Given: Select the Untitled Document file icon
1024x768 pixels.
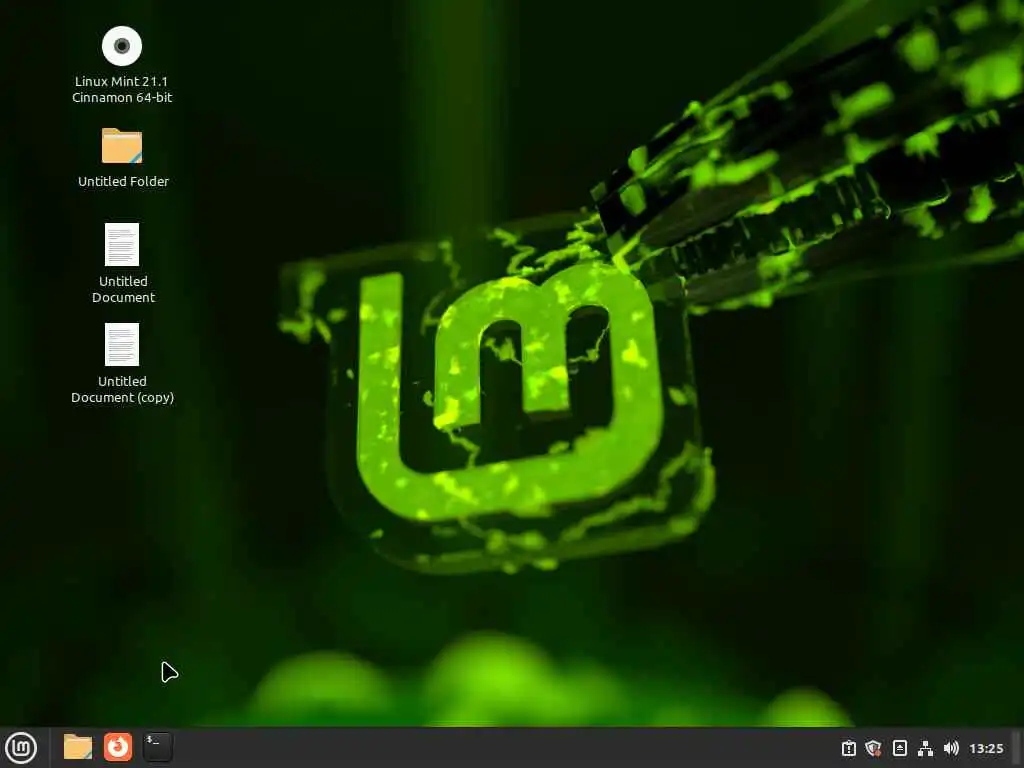Looking at the screenshot, I should [122, 244].
